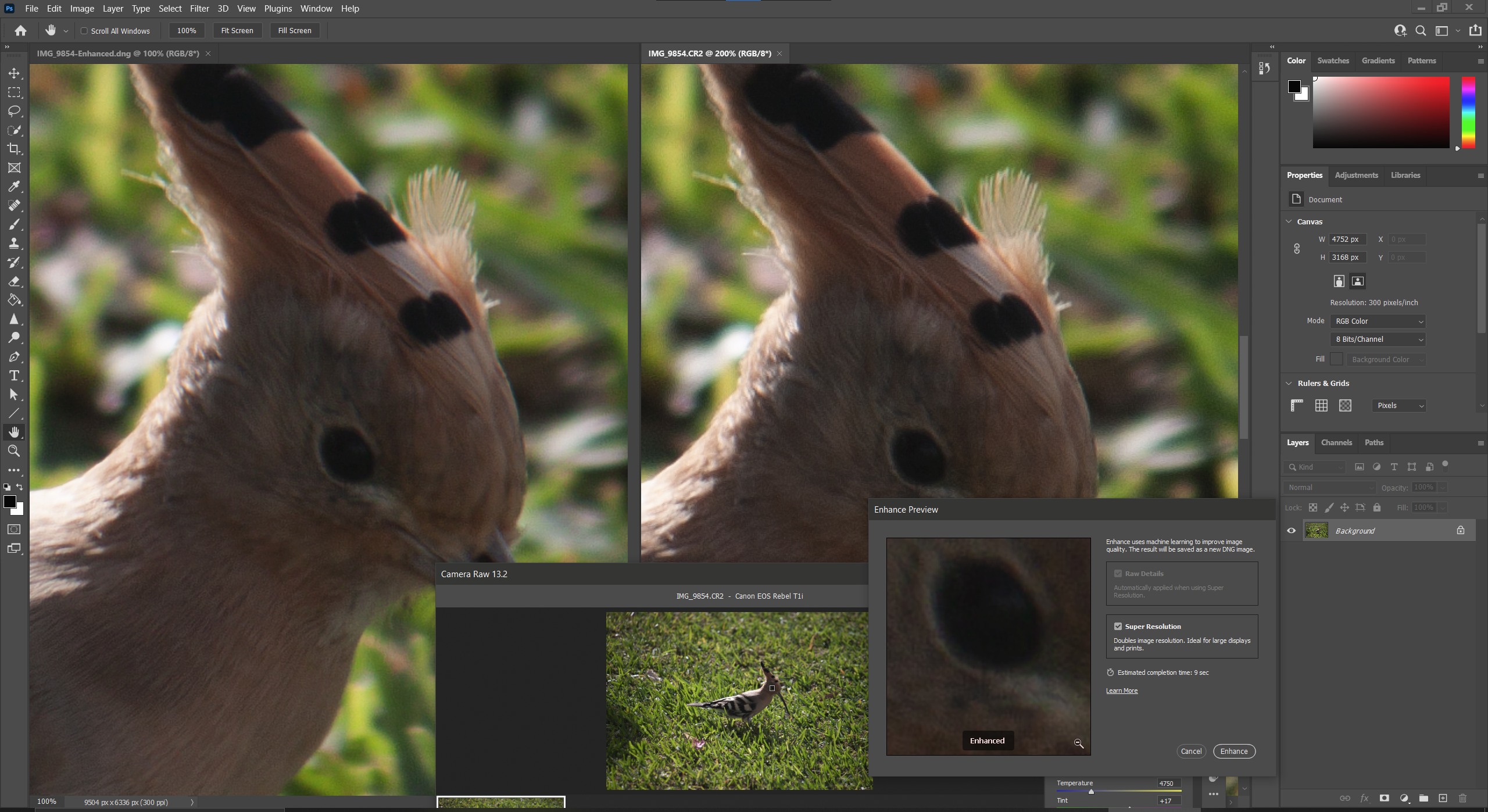The image size is (1488, 812).
Task: Click the Enhance button
Action: [1234, 751]
